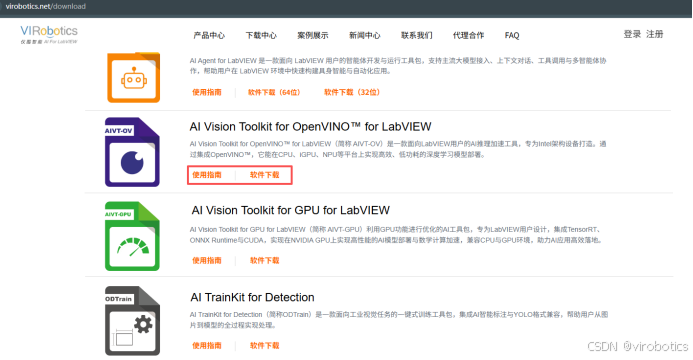Open 使用指南 for AI TrainKit for Detection
The image size is (693, 360).
pyautogui.click(x=207, y=346)
